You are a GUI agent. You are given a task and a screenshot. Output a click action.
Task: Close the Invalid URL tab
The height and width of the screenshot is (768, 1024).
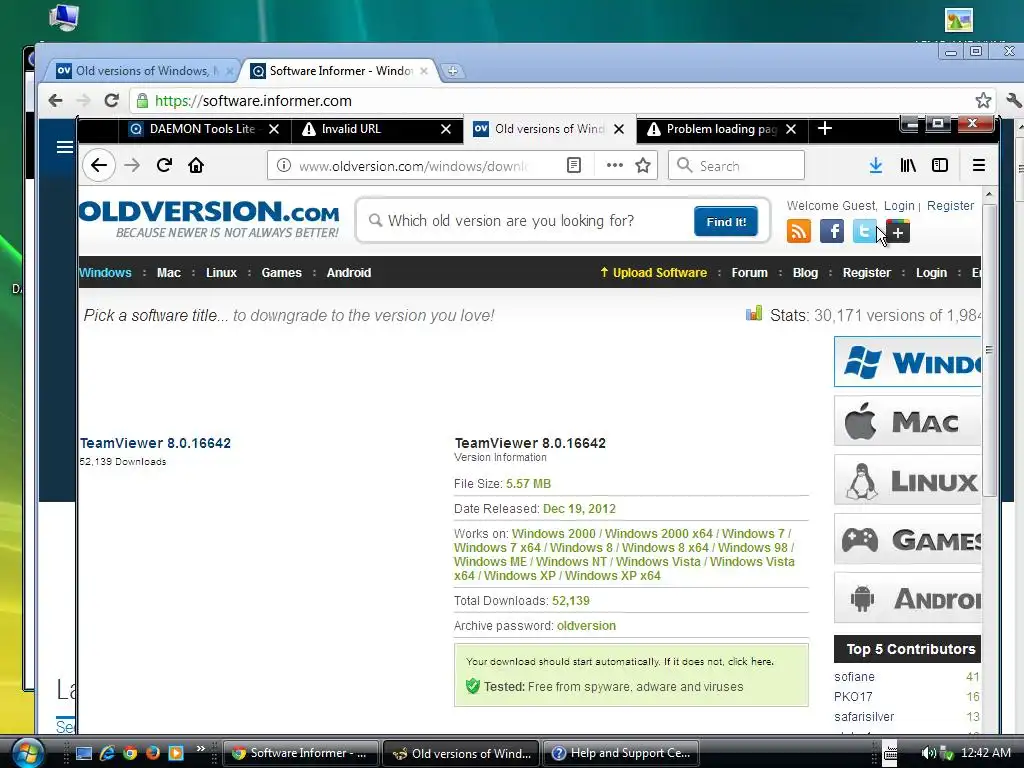coord(446,129)
